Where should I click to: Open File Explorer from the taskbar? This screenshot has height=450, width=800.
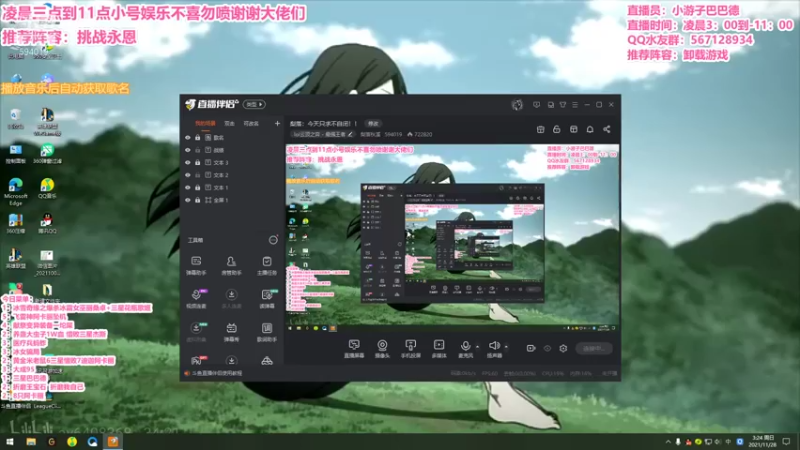coord(31,442)
